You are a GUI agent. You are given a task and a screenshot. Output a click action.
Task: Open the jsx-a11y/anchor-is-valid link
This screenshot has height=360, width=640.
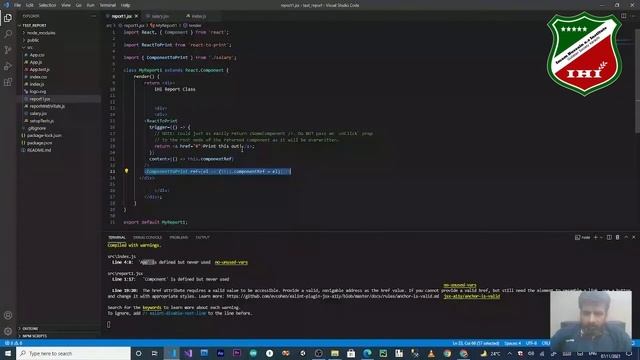[x=471, y=296]
